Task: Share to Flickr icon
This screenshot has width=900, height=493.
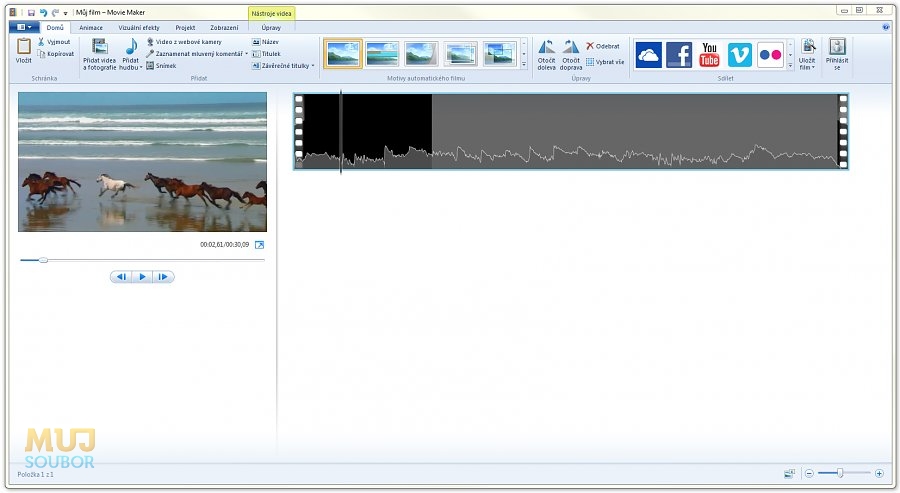Action: pyautogui.click(x=770, y=55)
